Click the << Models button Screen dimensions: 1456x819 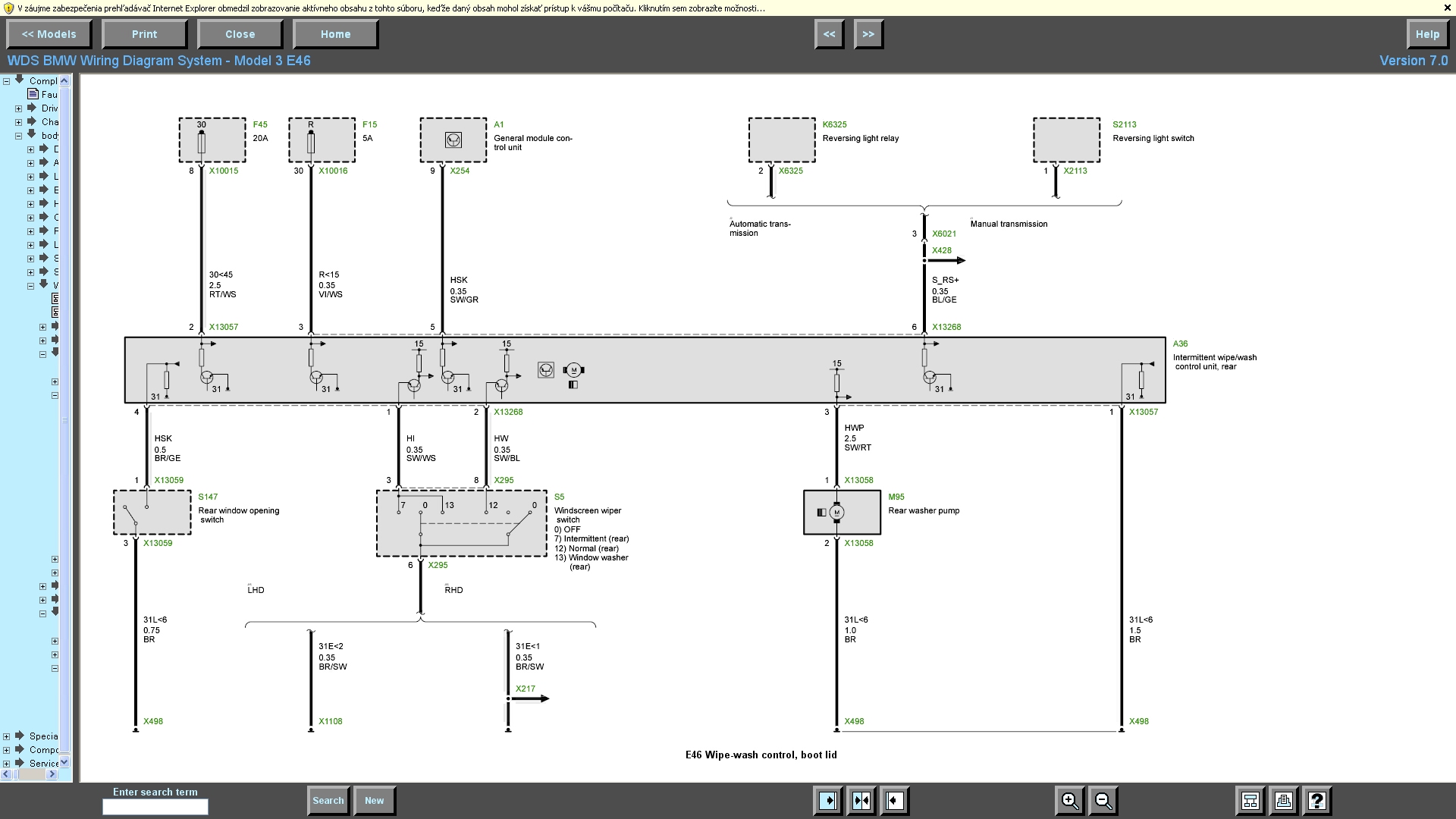point(49,34)
